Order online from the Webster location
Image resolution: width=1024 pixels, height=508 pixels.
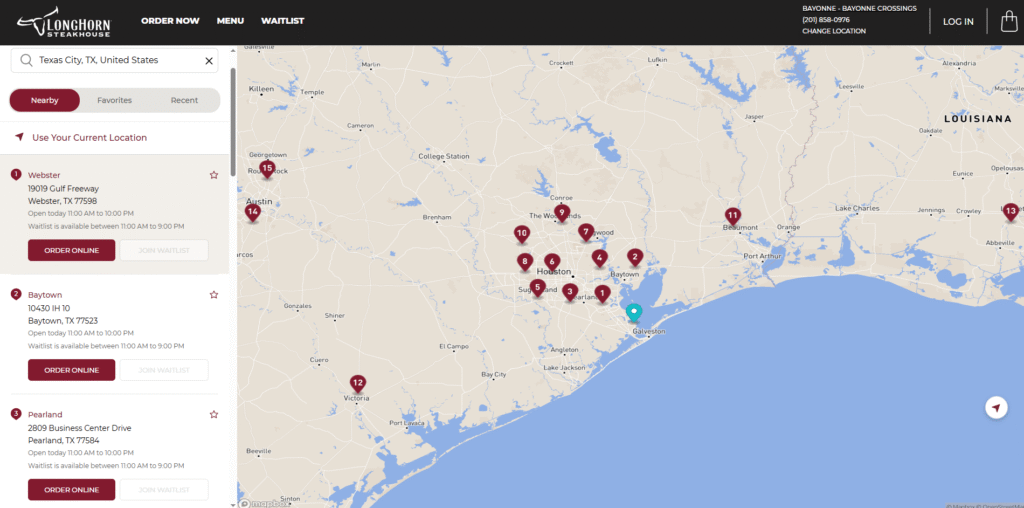(x=71, y=250)
